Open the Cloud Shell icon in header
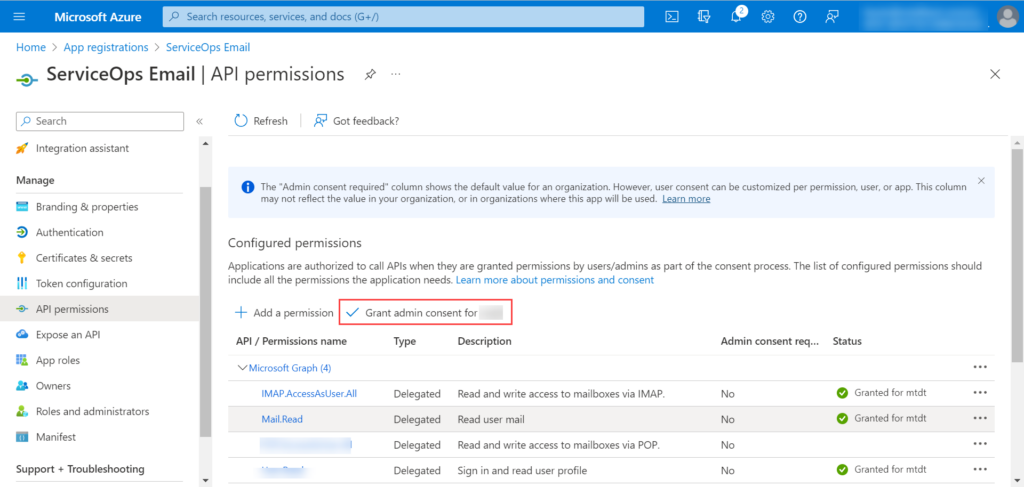This screenshot has height=487, width=1024. tap(673, 16)
